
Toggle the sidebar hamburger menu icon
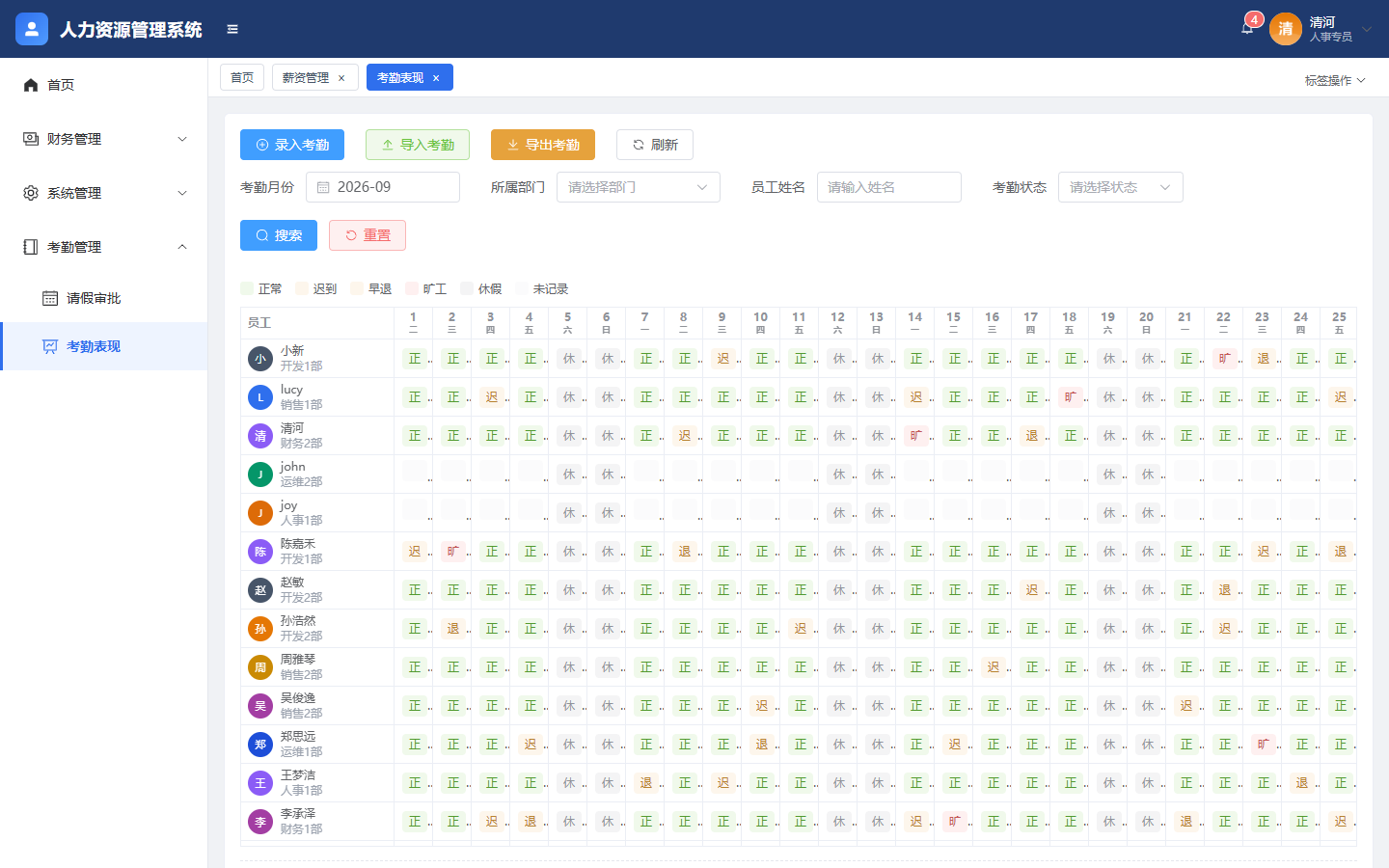(232, 29)
